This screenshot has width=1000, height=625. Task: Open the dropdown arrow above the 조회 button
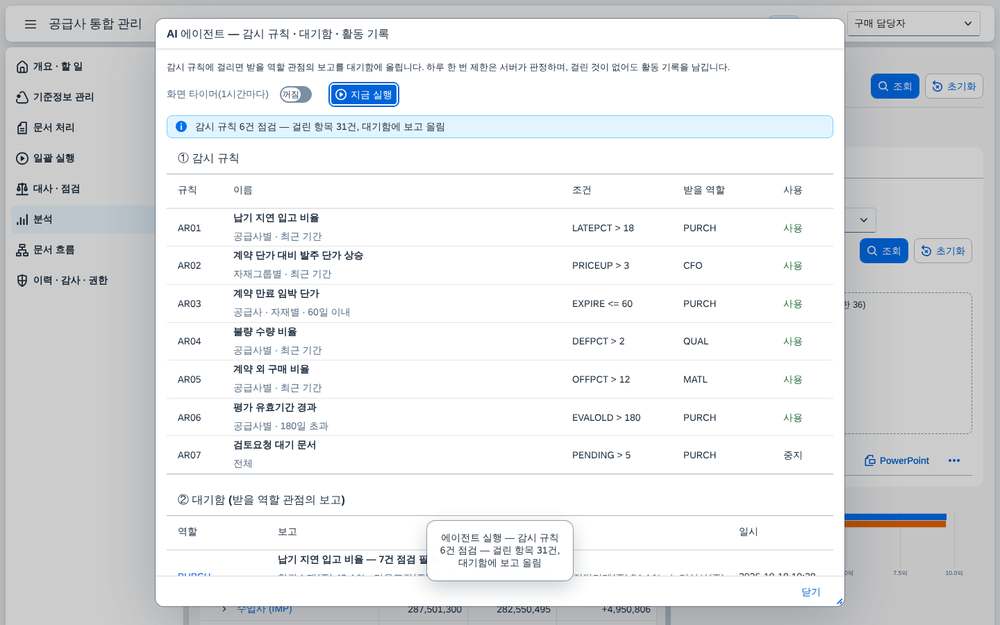pos(864,220)
